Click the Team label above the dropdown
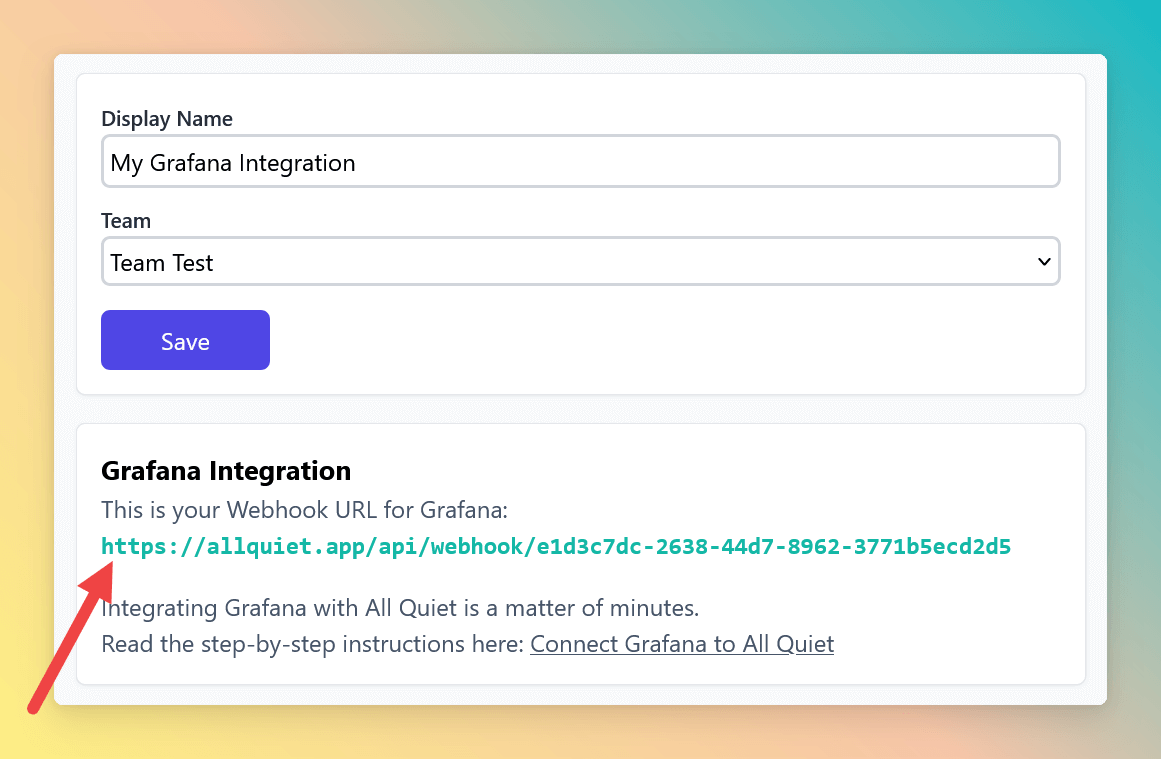This screenshot has width=1161, height=759. (x=126, y=221)
